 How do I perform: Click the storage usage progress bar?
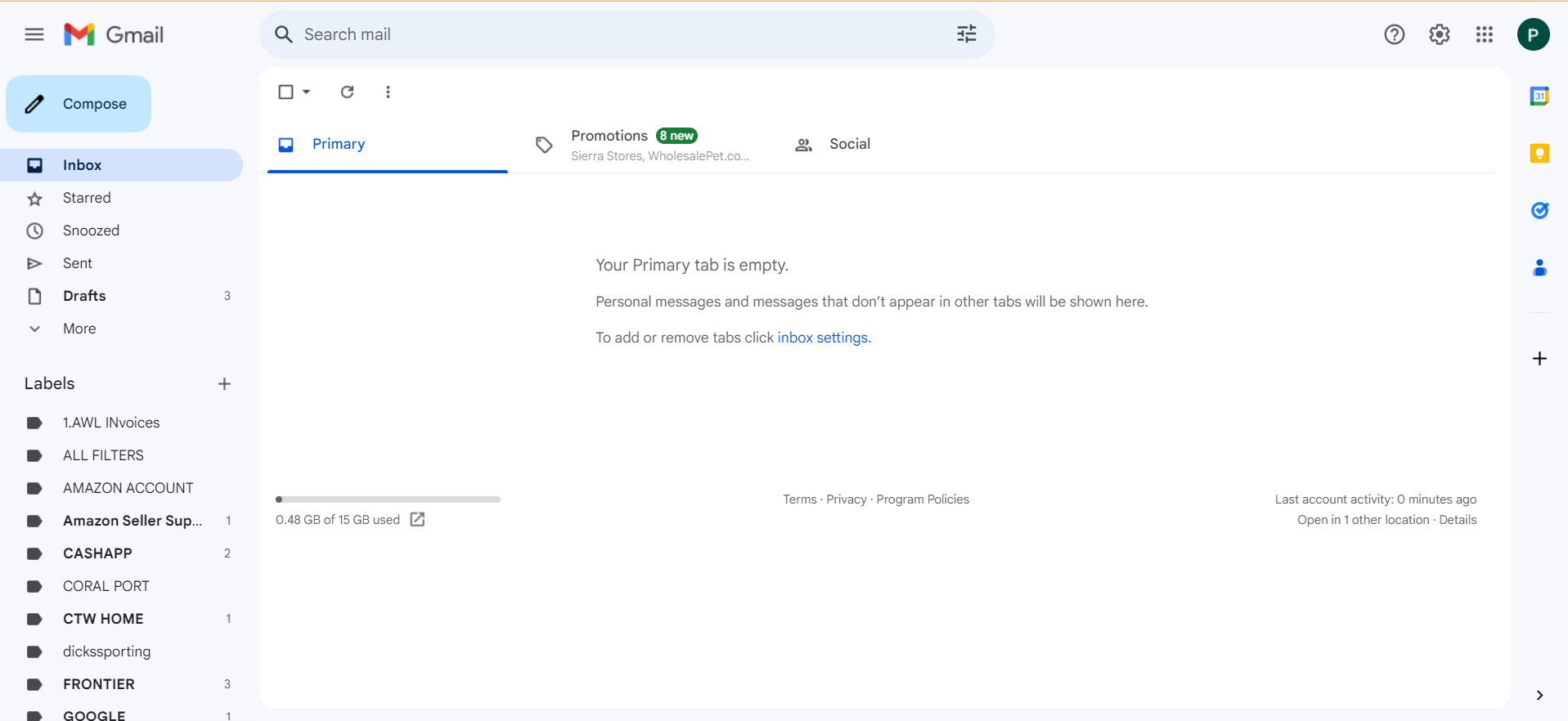tap(388, 499)
